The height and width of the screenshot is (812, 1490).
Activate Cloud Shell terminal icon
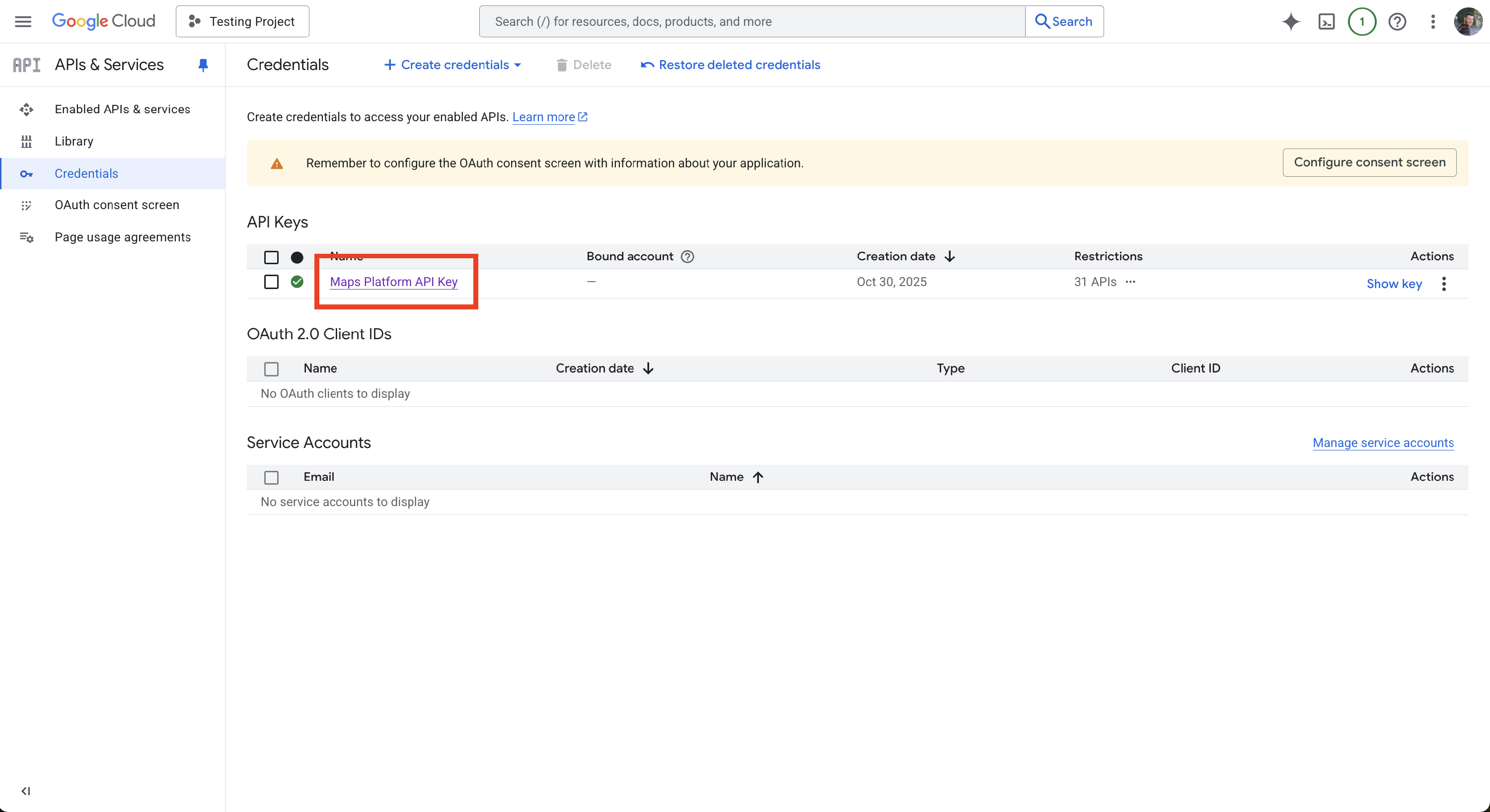pos(1326,21)
